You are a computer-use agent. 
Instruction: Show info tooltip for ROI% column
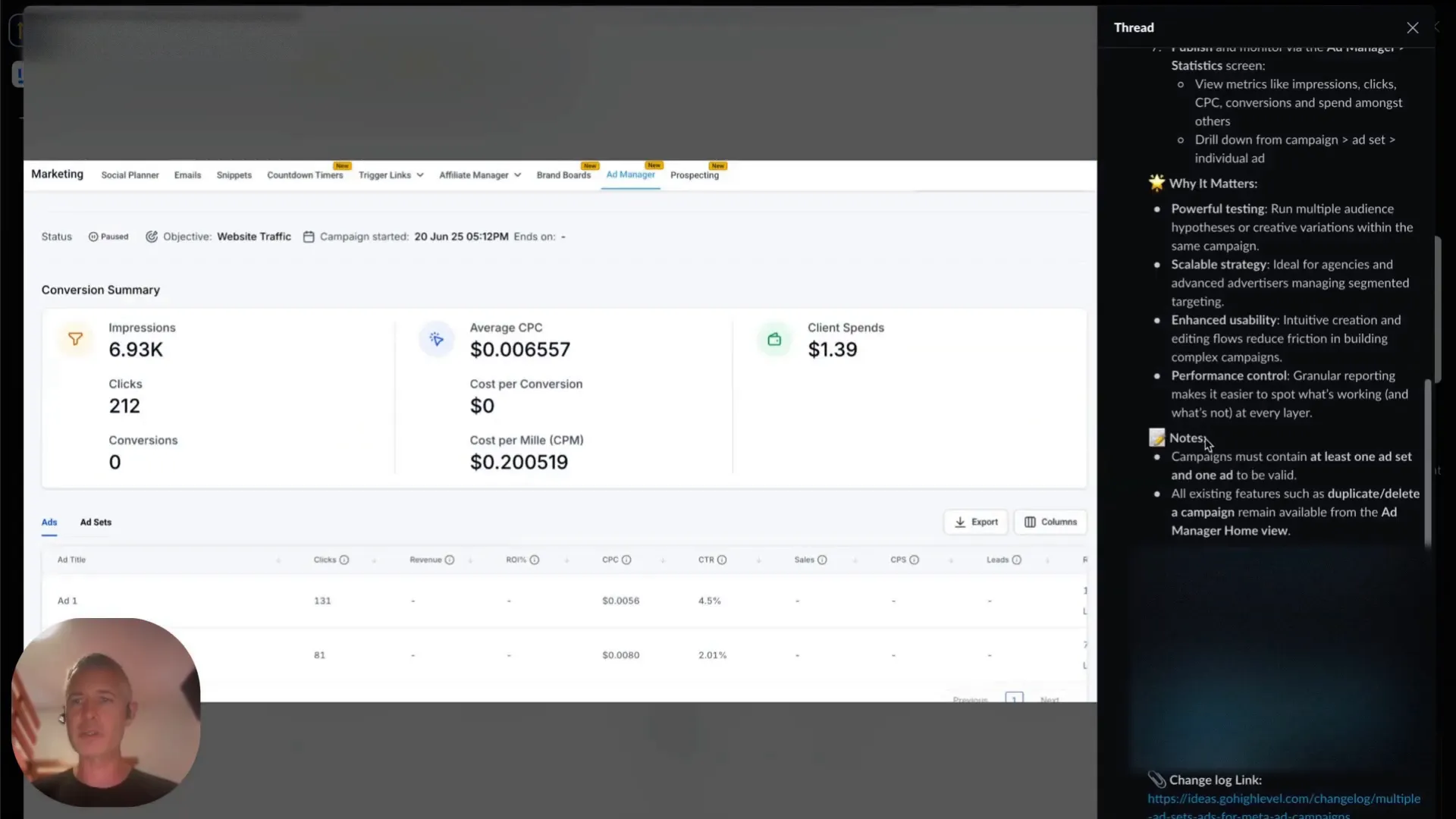point(535,560)
